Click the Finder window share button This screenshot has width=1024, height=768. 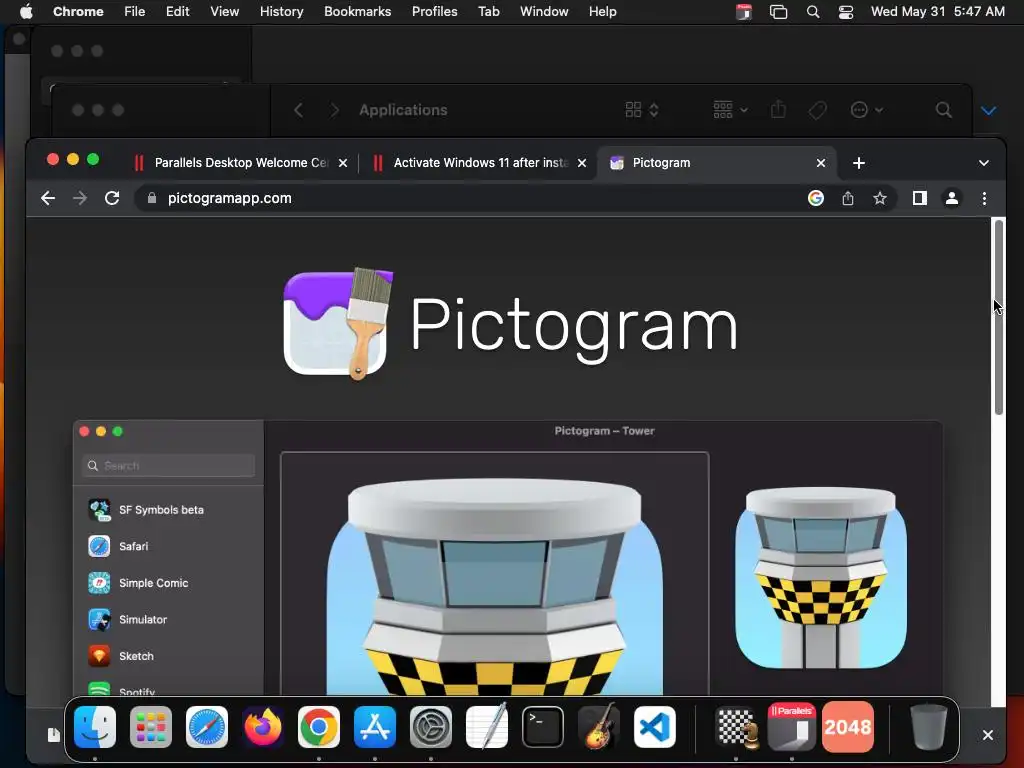(778, 110)
